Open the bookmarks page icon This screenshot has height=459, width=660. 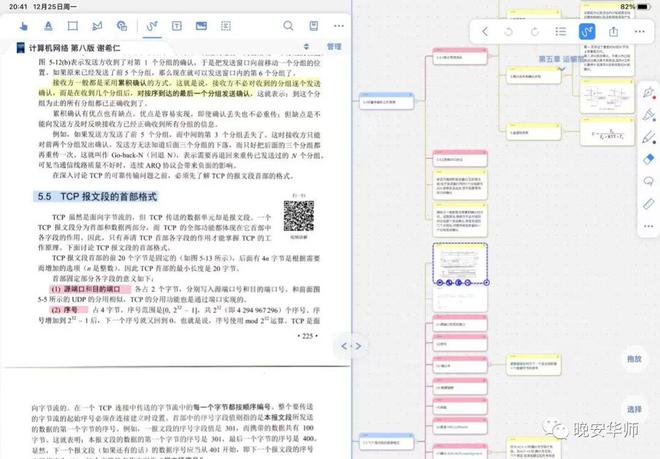pos(314,26)
